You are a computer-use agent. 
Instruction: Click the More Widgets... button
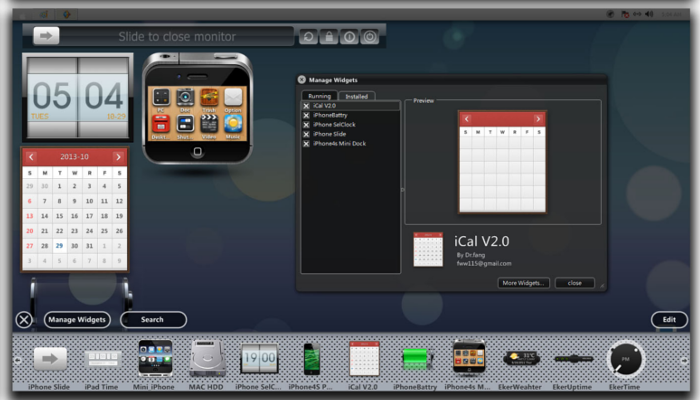tap(524, 283)
